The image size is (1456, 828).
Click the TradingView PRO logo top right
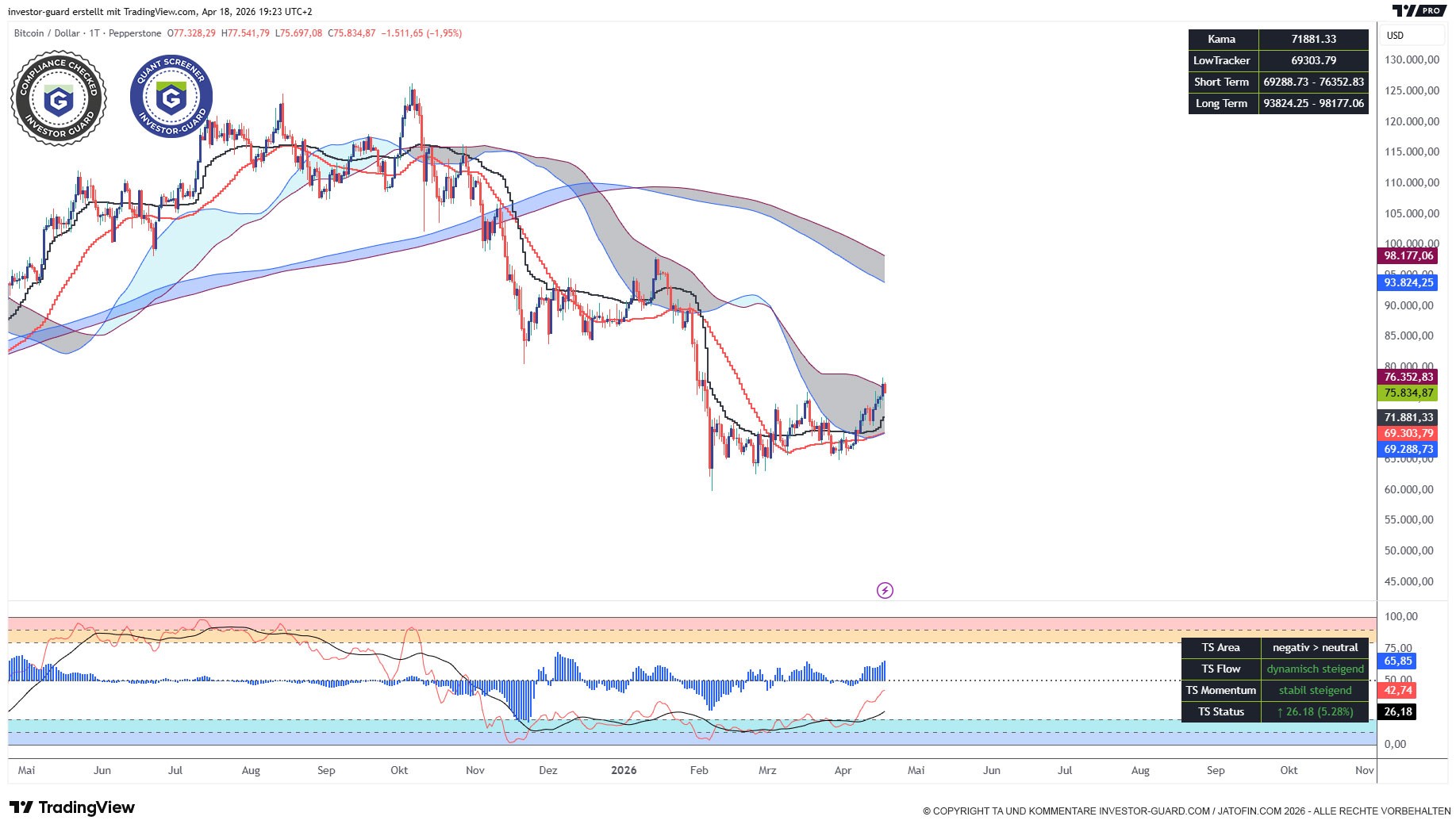pyautogui.click(x=1419, y=10)
